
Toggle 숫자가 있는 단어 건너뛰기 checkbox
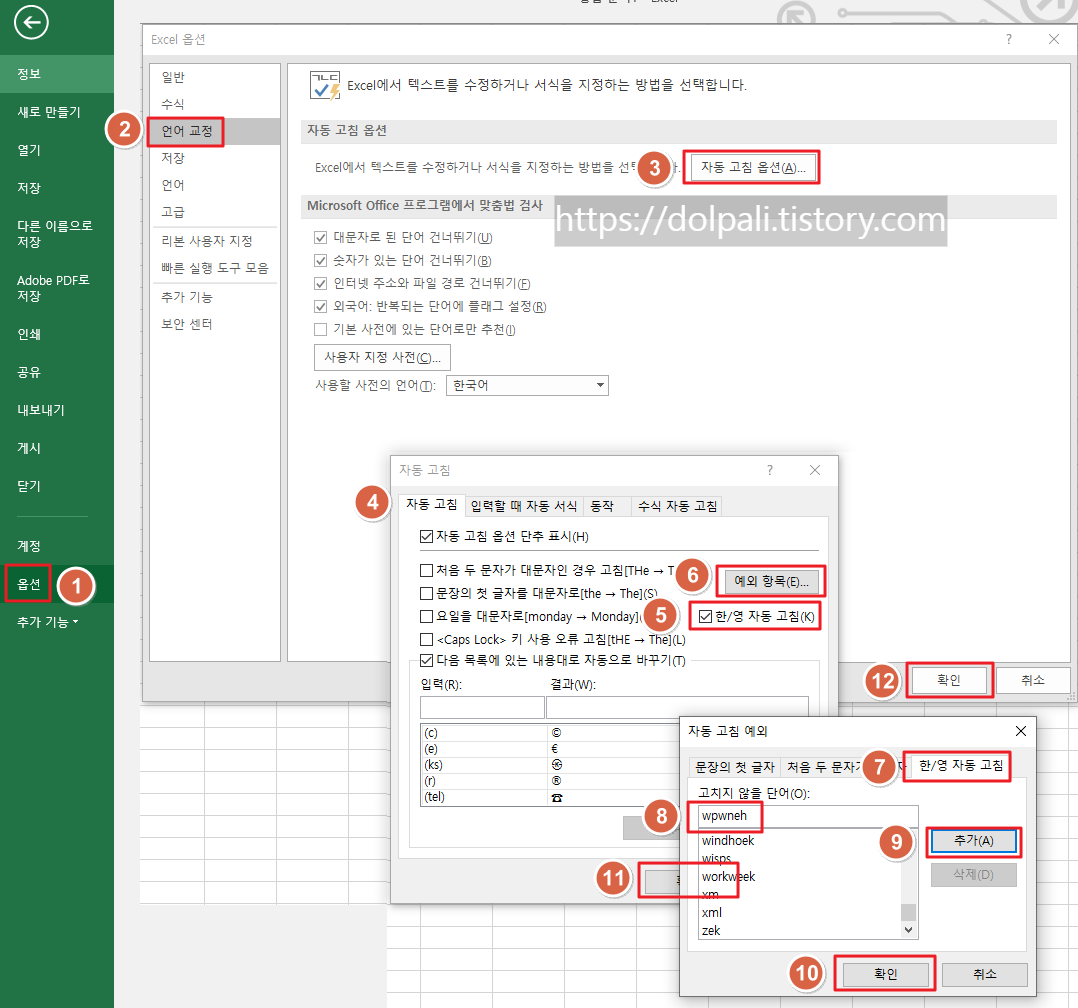tap(320, 260)
